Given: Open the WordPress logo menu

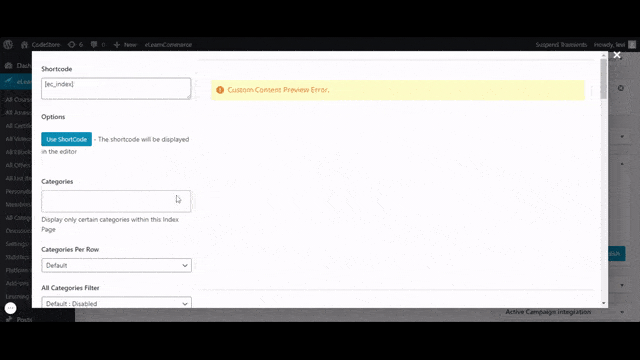Looking at the screenshot, I should point(8,44).
